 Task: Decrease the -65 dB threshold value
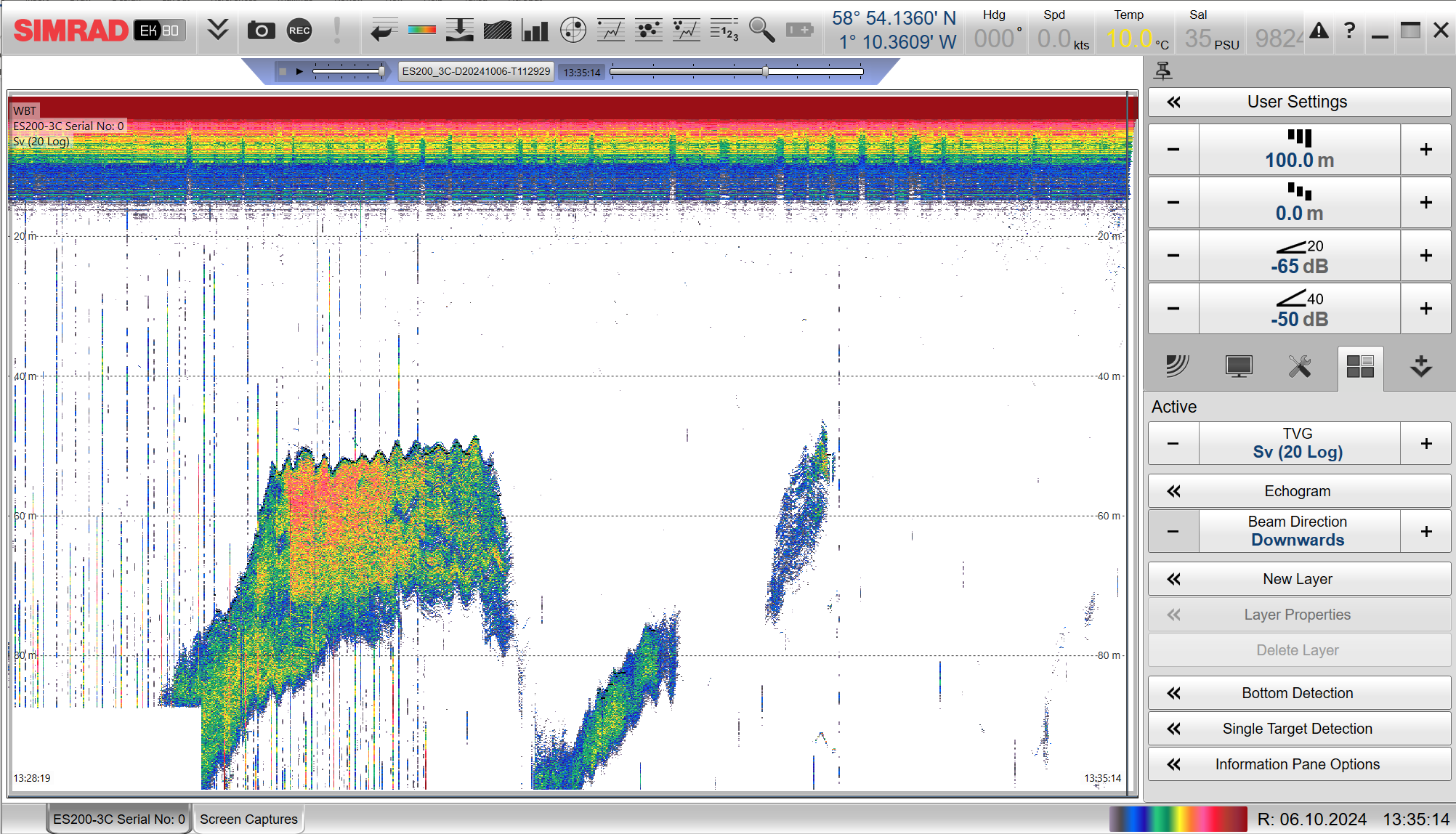pos(1173,256)
